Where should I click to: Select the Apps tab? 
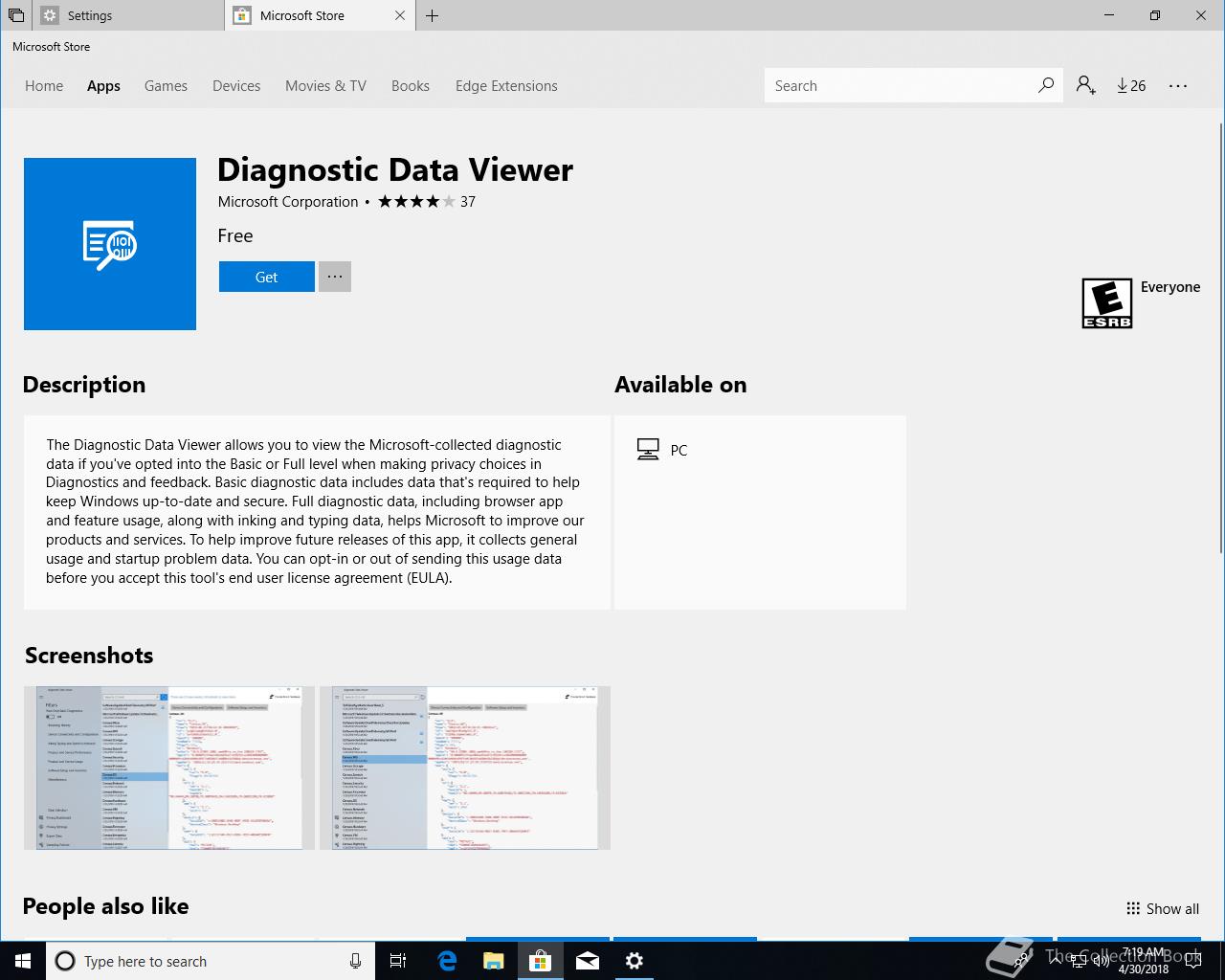pyautogui.click(x=103, y=85)
